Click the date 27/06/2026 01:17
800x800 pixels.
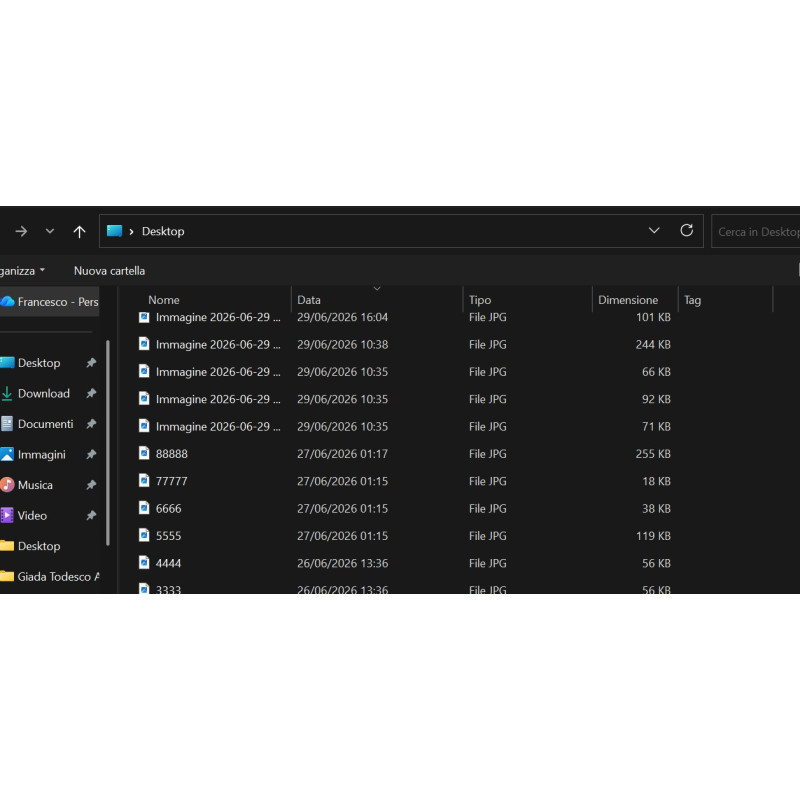tap(342, 454)
